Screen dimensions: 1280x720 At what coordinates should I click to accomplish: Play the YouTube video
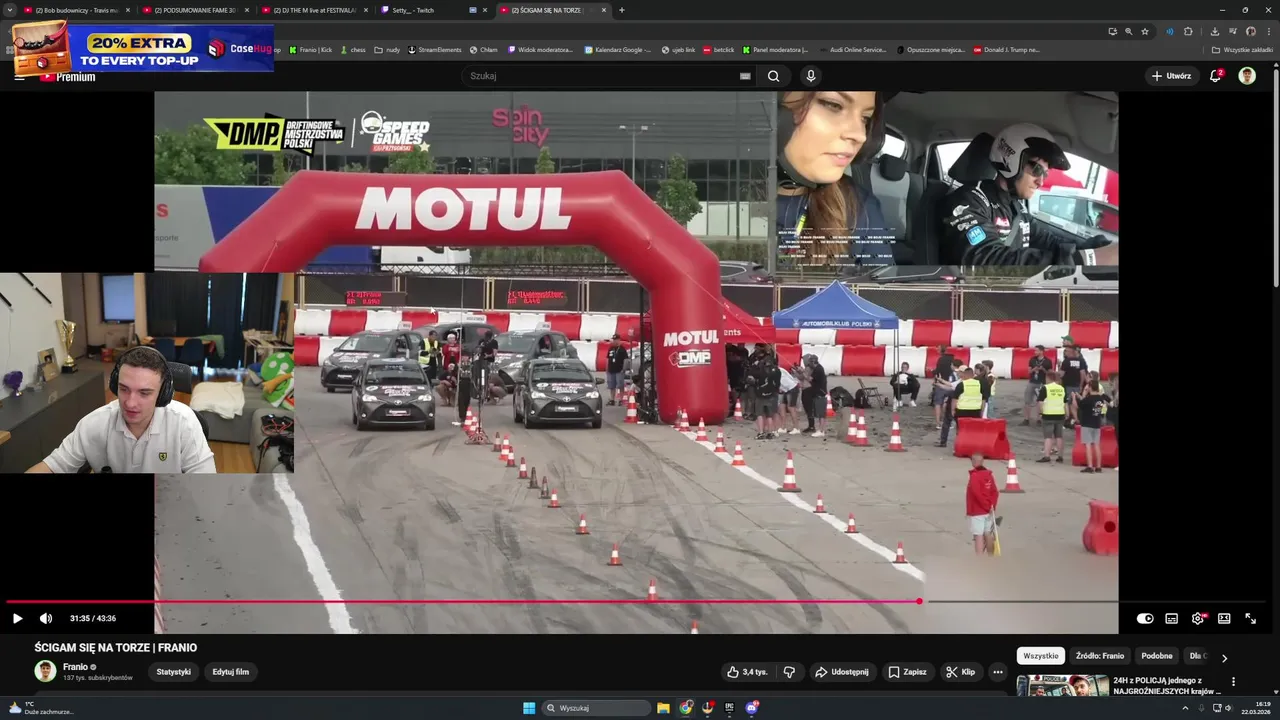tap(17, 619)
